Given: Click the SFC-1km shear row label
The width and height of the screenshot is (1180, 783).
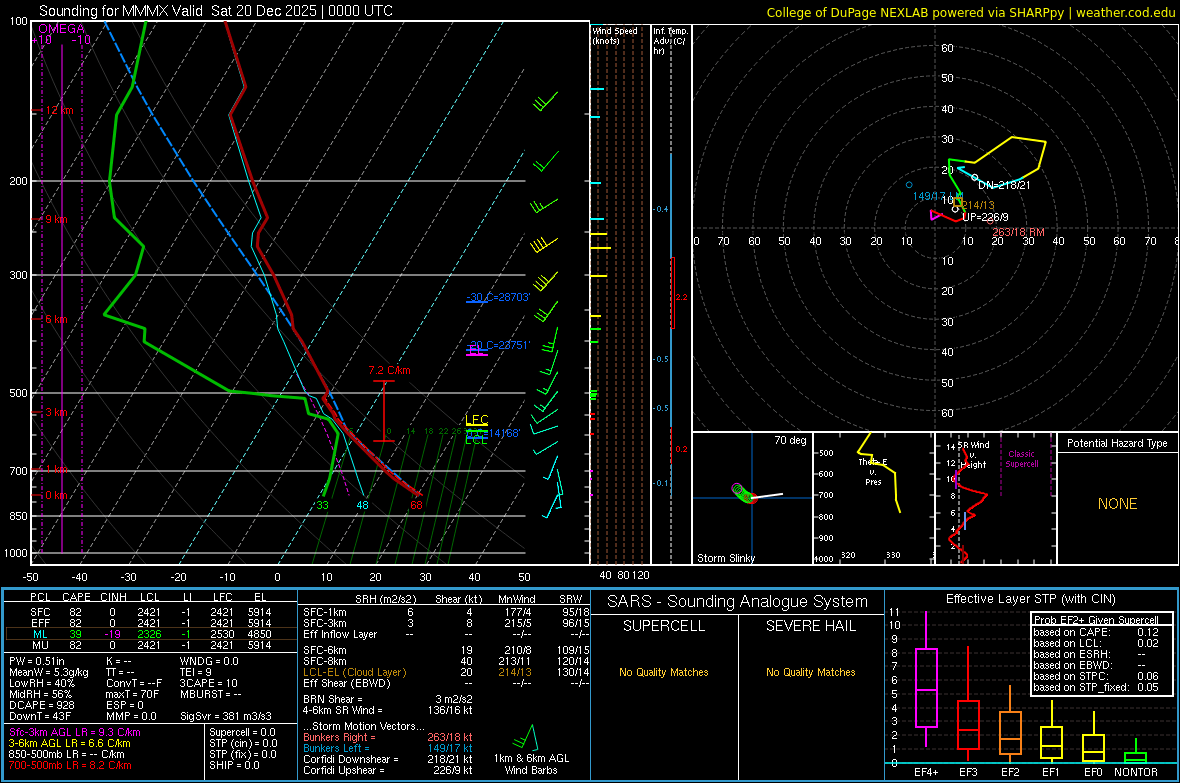Looking at the screenshot, I should 324,612.
